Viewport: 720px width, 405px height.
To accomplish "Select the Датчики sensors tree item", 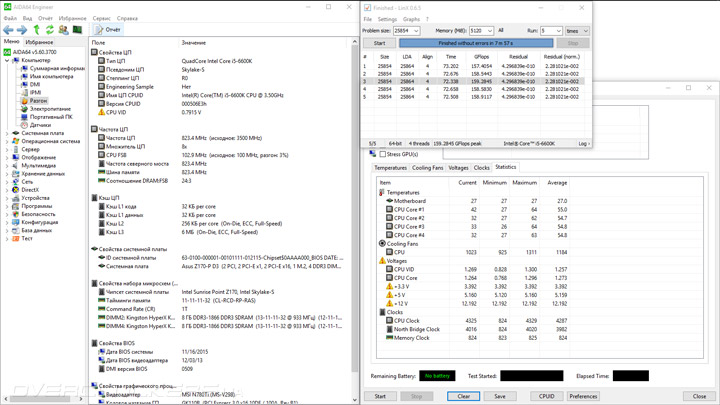I will [40, 125].
